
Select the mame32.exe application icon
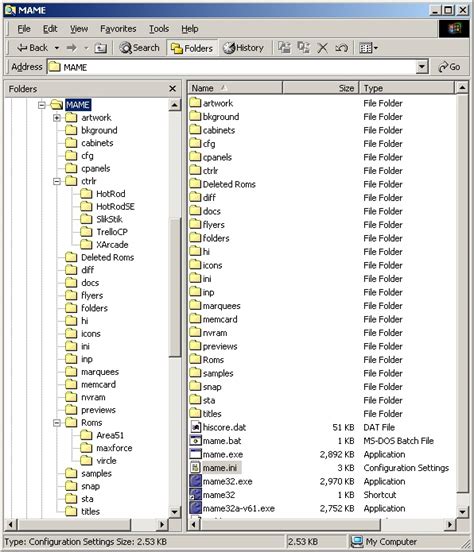click(195, 481)
